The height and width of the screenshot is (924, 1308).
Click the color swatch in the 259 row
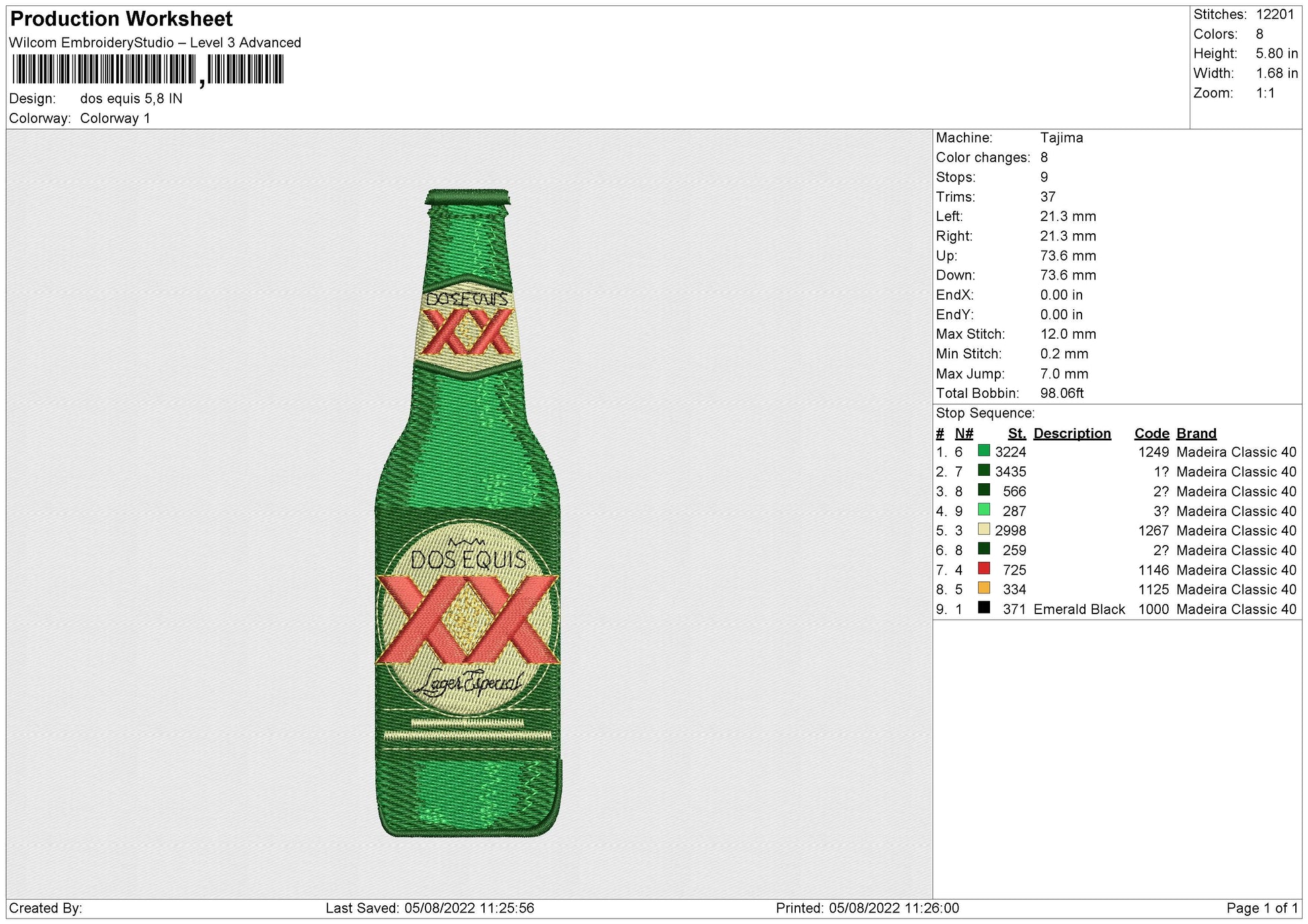984,549
